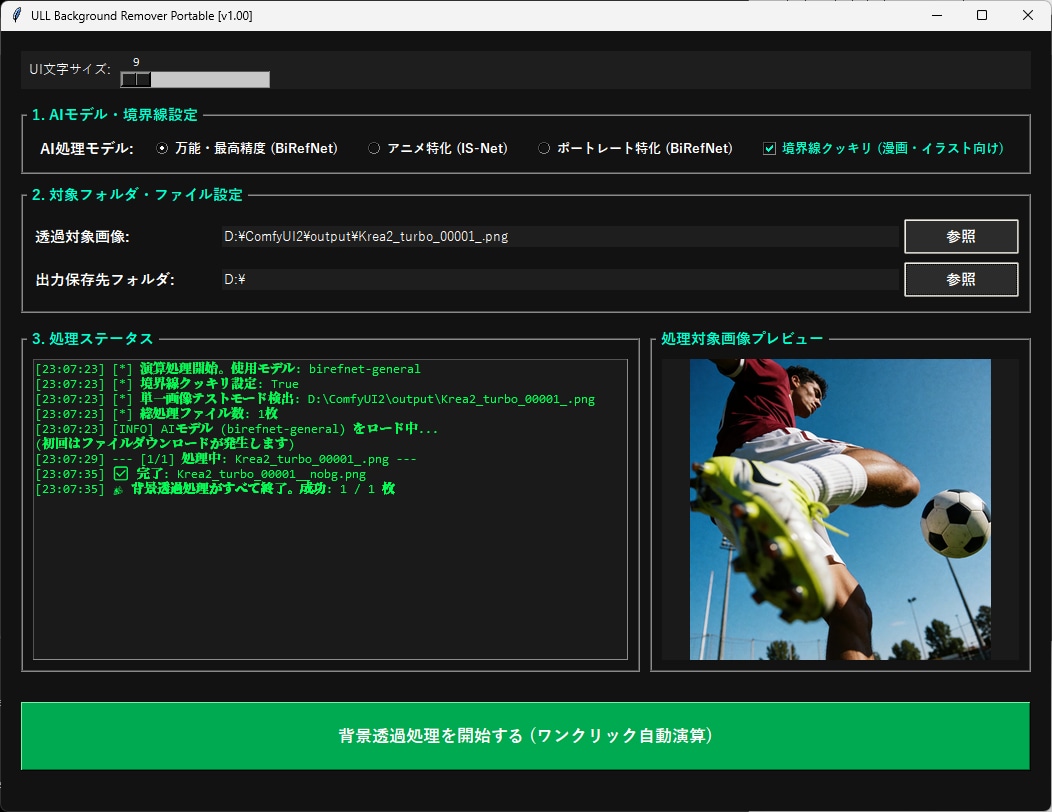Image resolution: width=1052 pixels, height=812 pixels.
Task: Click the checkmark icon in 完了 log line
Action: [121, 474]
